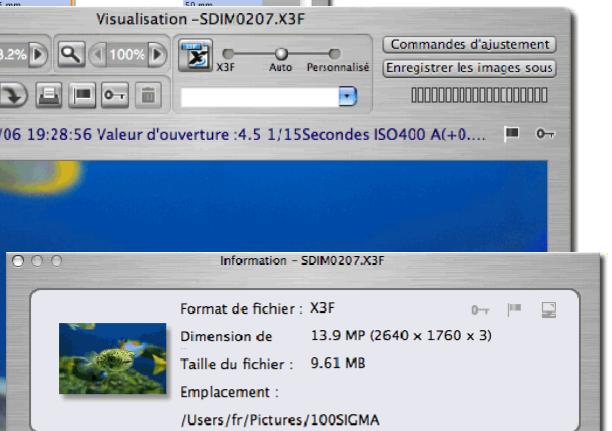
Task: Select X3F setting on mode slider
Action: [x=228, y=53]
